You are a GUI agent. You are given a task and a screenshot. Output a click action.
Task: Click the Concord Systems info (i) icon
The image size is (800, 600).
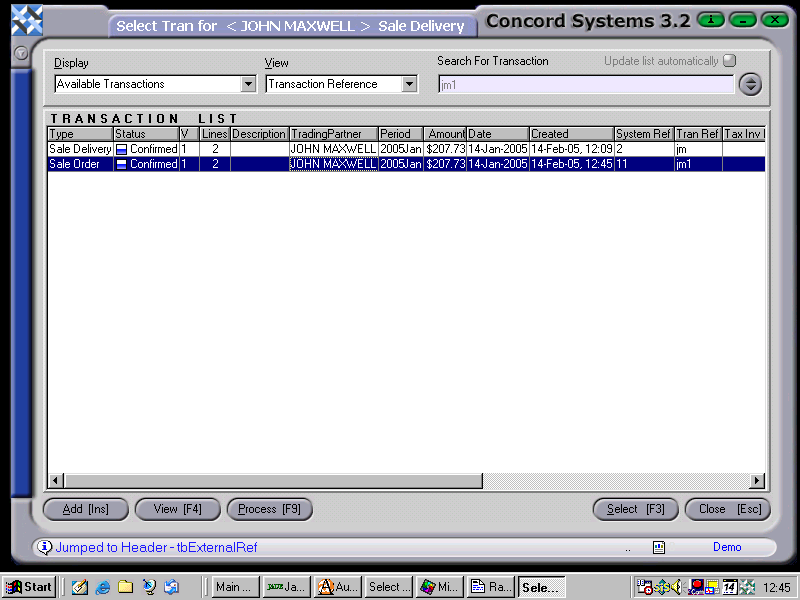[x=710, y=20]
